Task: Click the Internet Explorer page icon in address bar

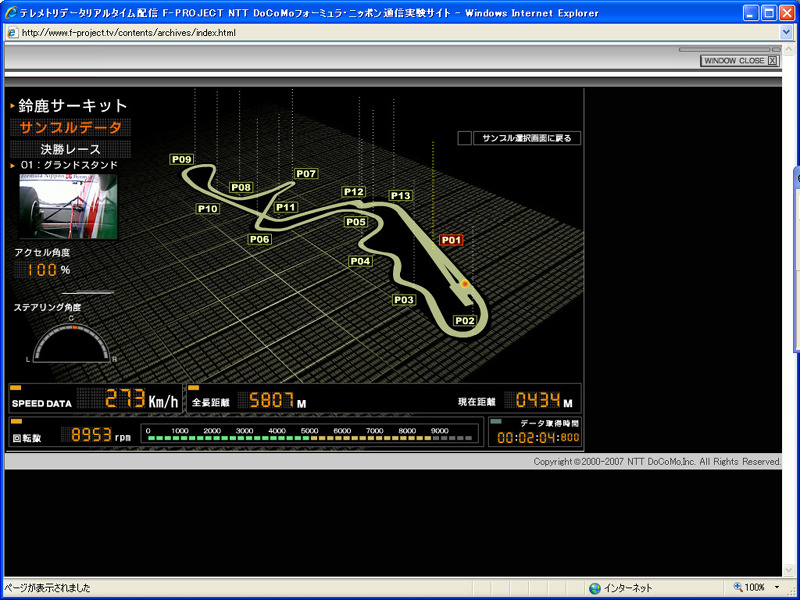Action: (x=12, y=33)
